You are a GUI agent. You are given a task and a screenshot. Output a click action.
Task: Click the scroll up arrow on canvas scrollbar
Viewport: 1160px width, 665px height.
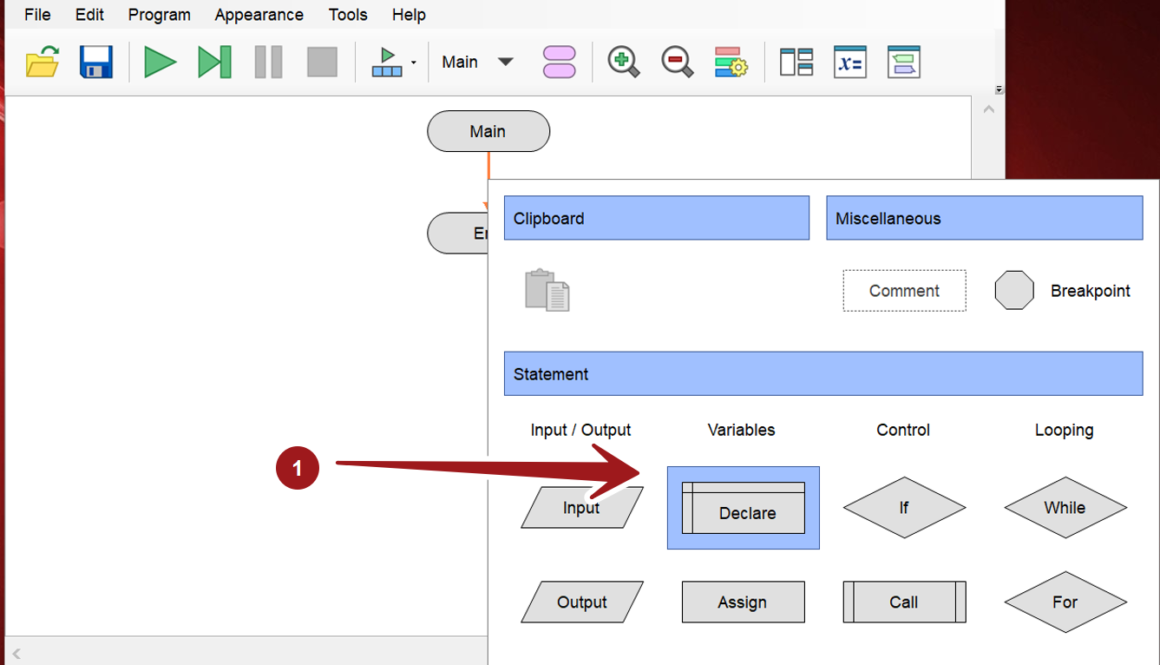[x=989, y=109]
